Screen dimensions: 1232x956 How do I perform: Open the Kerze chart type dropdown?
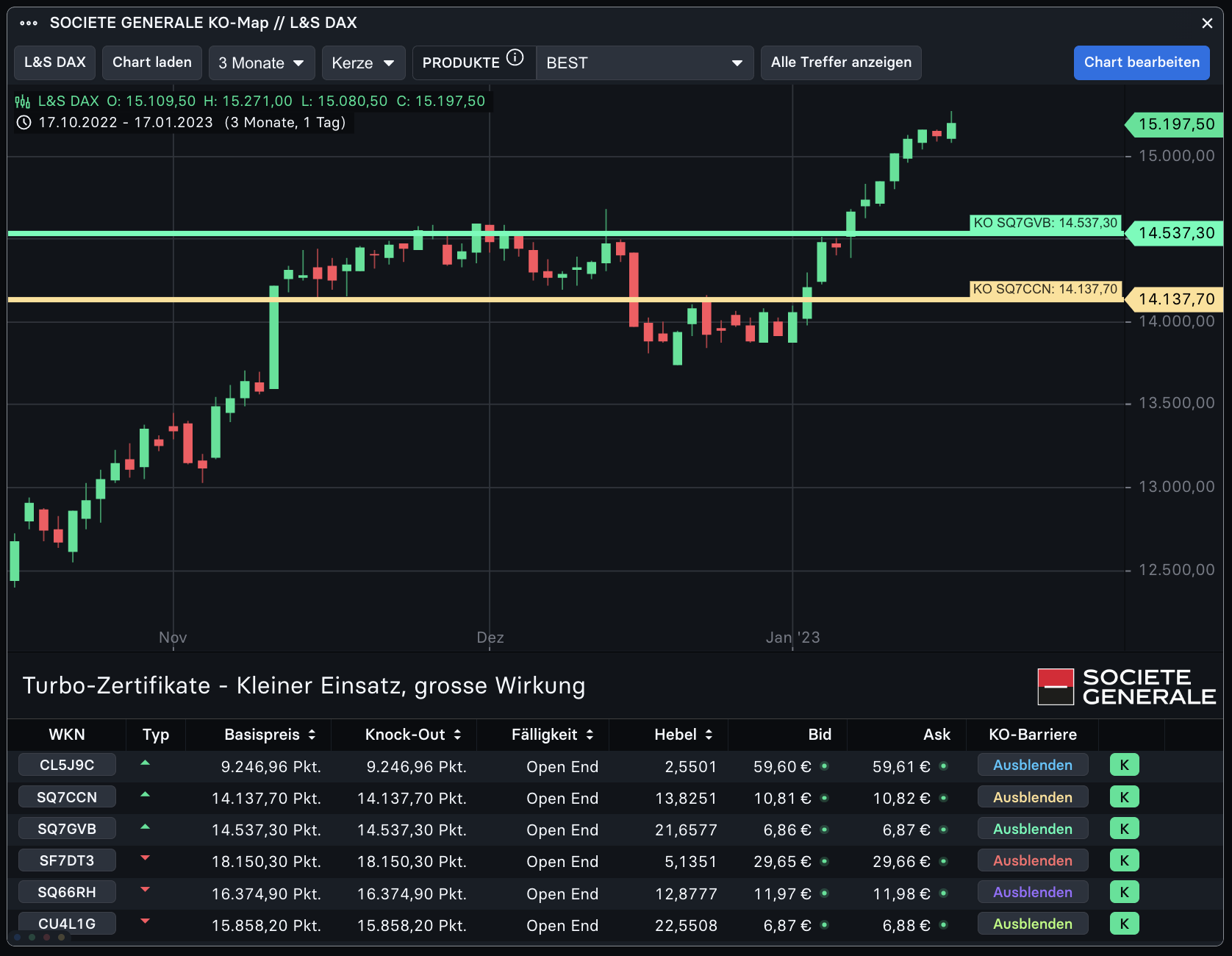pyautogui.click(x=363, y=63)
